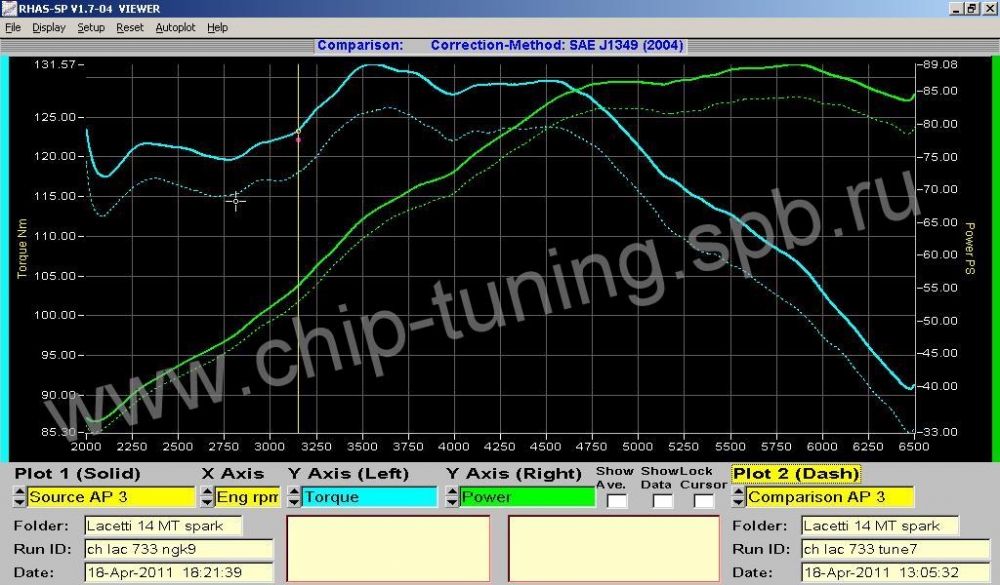Click the X Axis Eng rpm stepper arrows
Image resolution: width=1000 pixels, height=585 pixels.
(207, 496)
